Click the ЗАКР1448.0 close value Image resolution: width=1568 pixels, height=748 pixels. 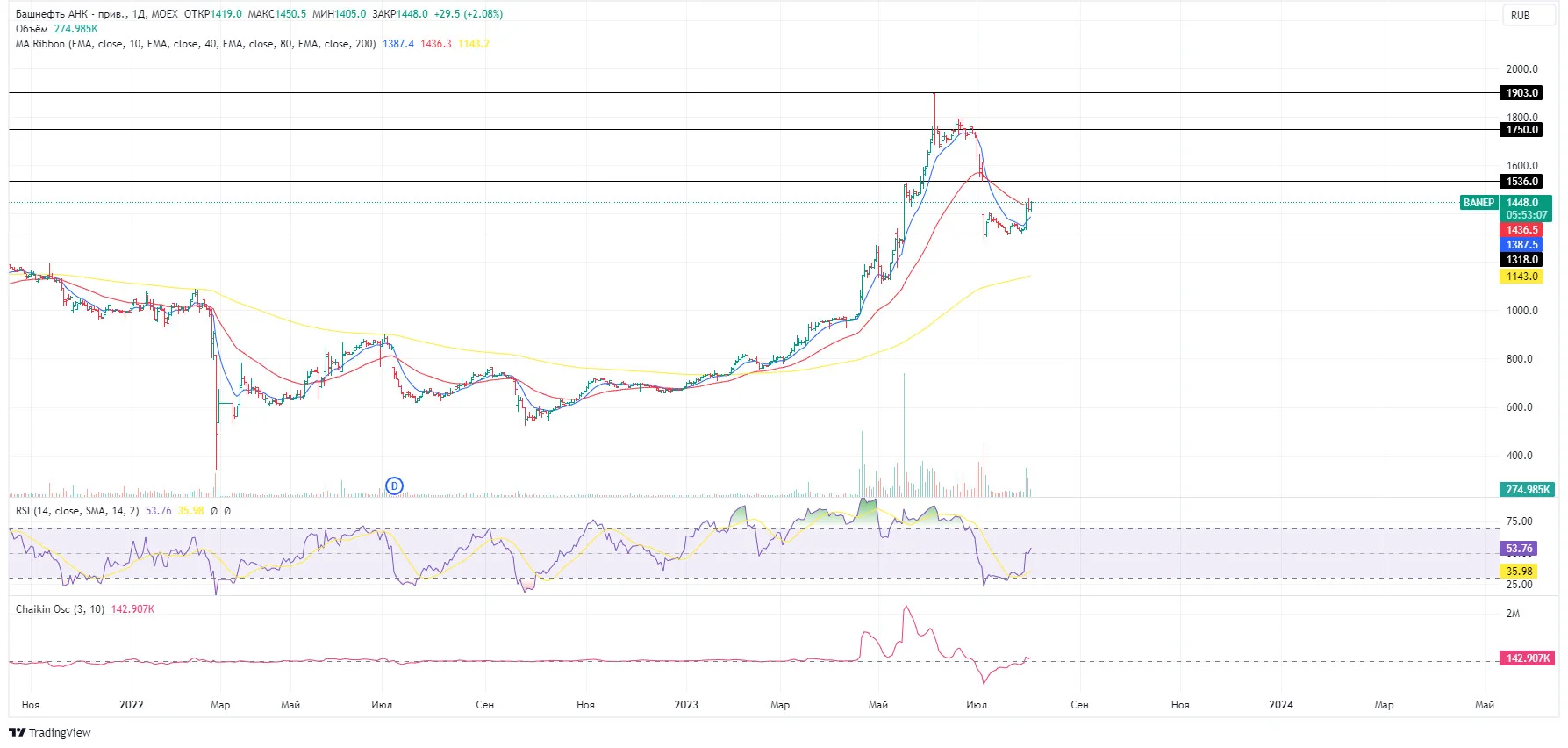point(400,14)
